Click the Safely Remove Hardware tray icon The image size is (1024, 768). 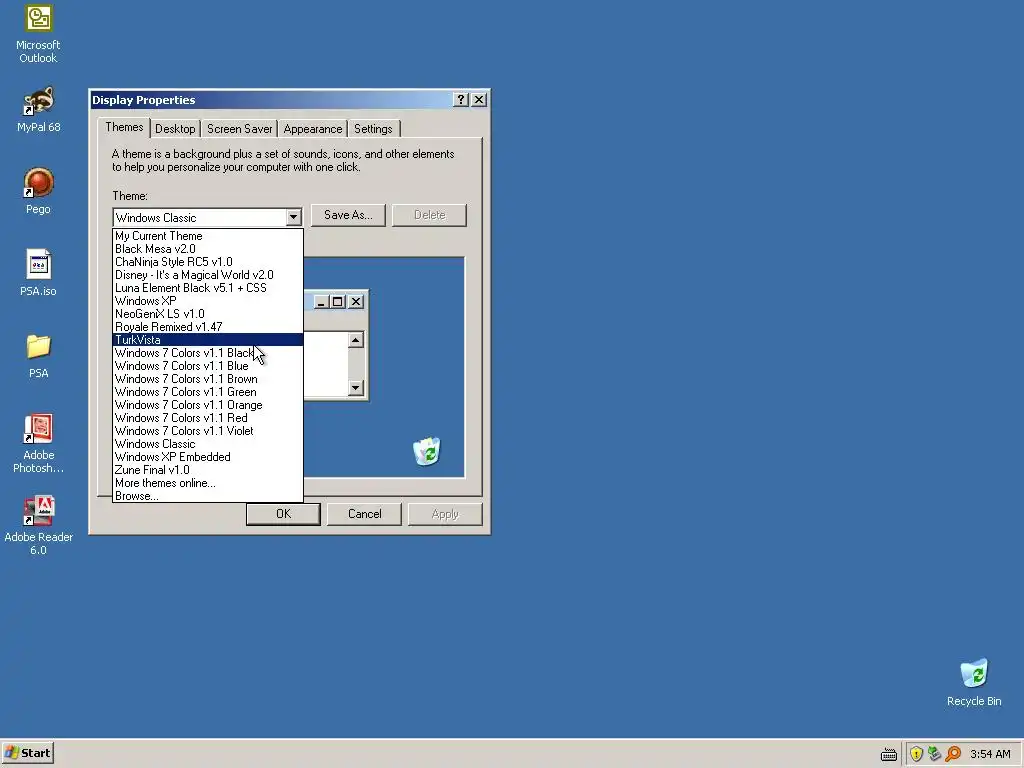[934, 754]
